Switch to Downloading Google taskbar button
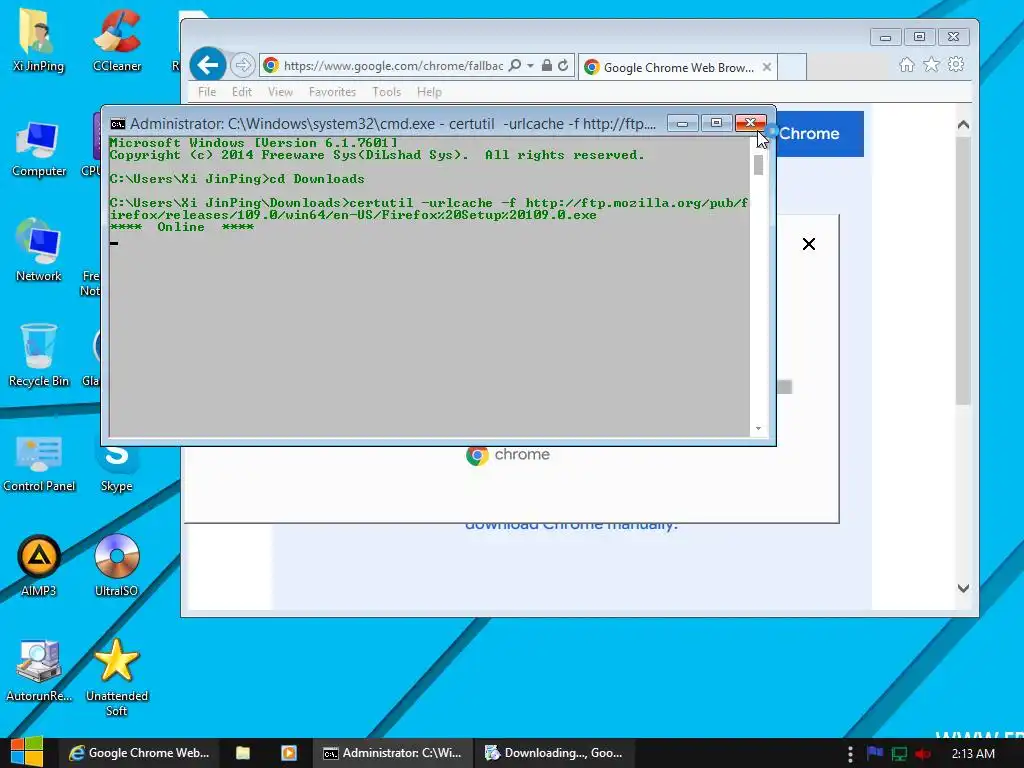The width and height of the screenshot is (1024, 768). (554, 753)
